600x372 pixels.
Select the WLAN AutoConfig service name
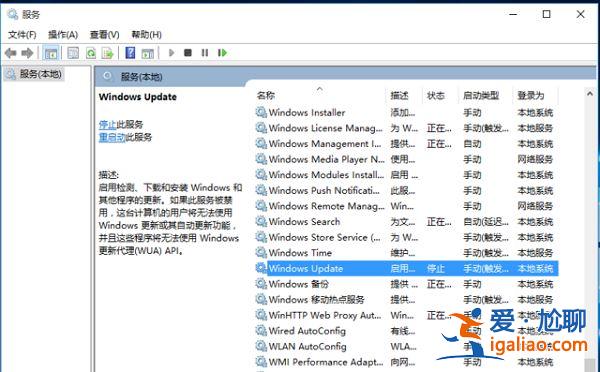pos(308,347)
